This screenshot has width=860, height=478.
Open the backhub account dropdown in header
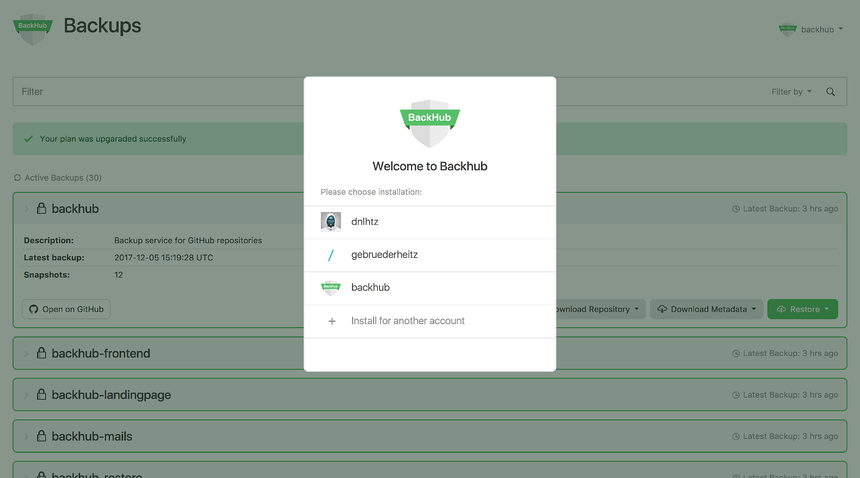click(811, 29)
